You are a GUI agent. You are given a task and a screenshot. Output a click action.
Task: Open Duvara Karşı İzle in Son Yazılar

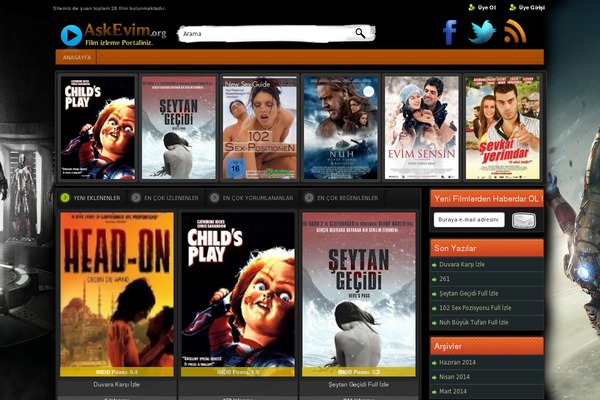(462, 264)
